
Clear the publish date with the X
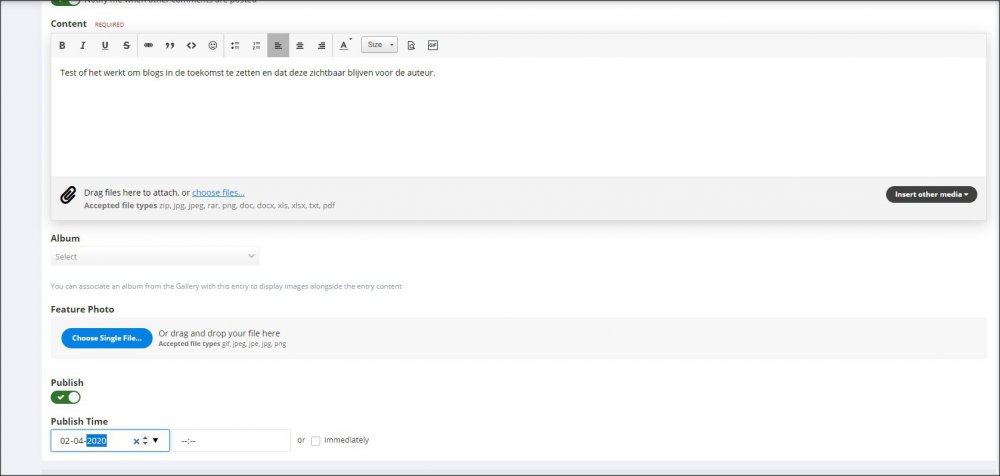136,441
